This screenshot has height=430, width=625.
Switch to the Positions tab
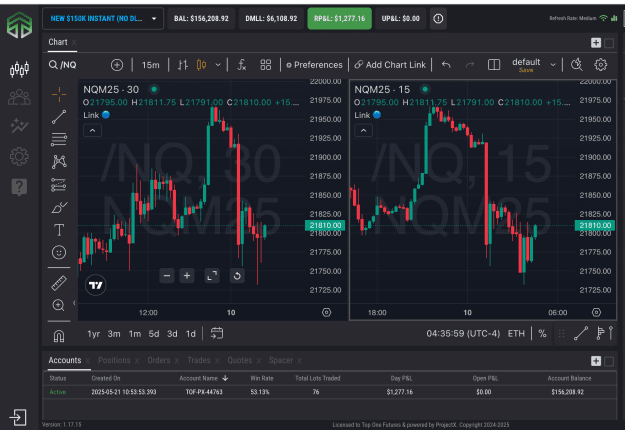click(114, 360)
